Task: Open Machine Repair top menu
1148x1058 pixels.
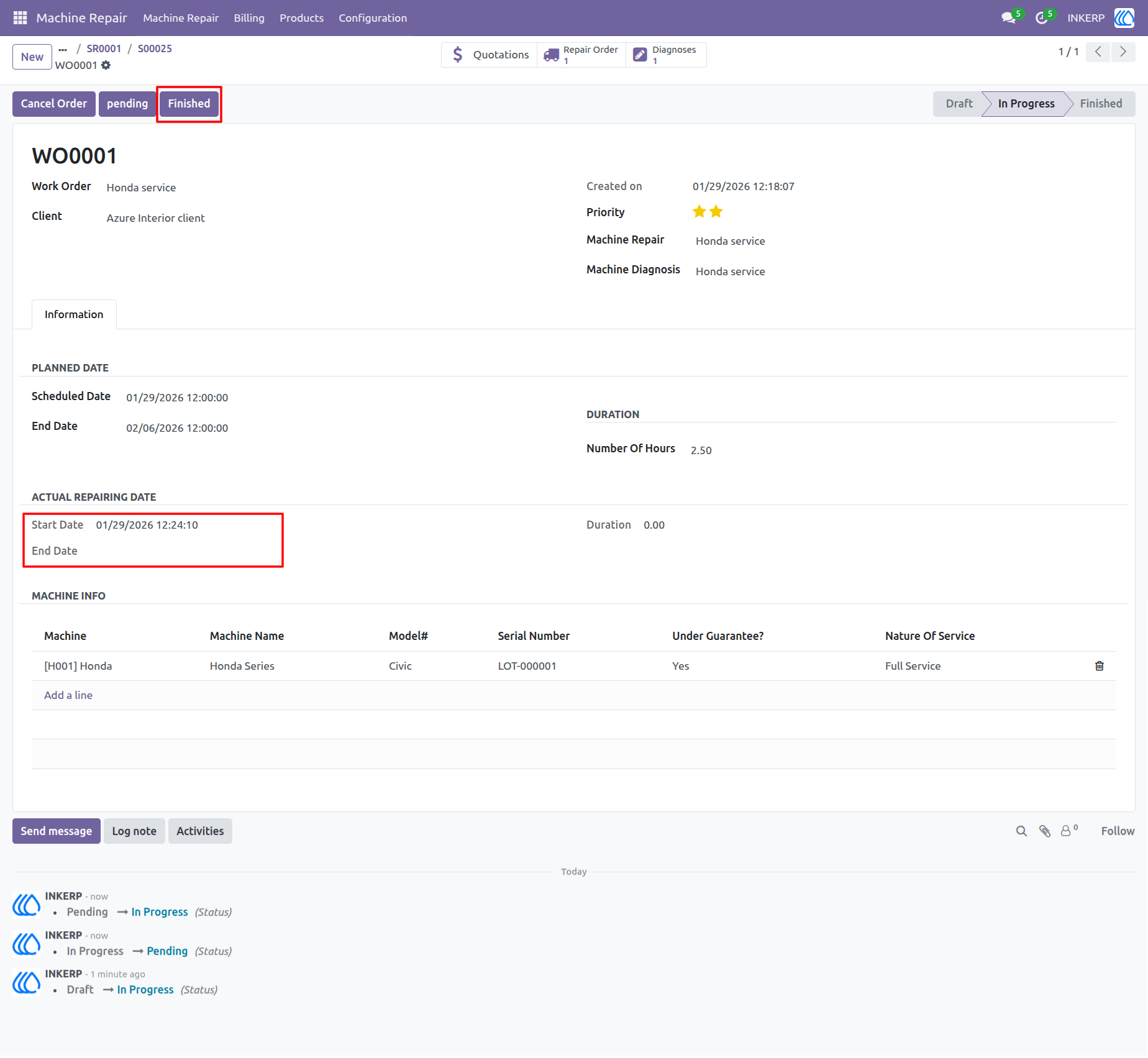Action: pyautogui.click(x=181, y=18)
